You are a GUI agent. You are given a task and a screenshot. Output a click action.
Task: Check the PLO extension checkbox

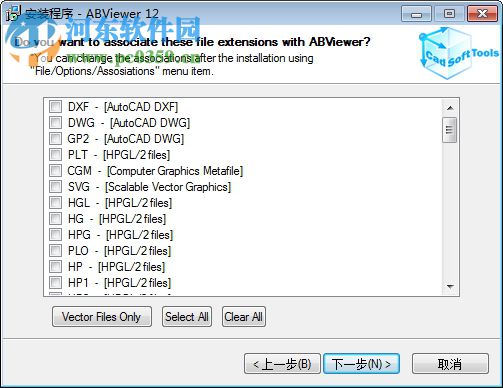pyautogui.click(x=55, y=251)
